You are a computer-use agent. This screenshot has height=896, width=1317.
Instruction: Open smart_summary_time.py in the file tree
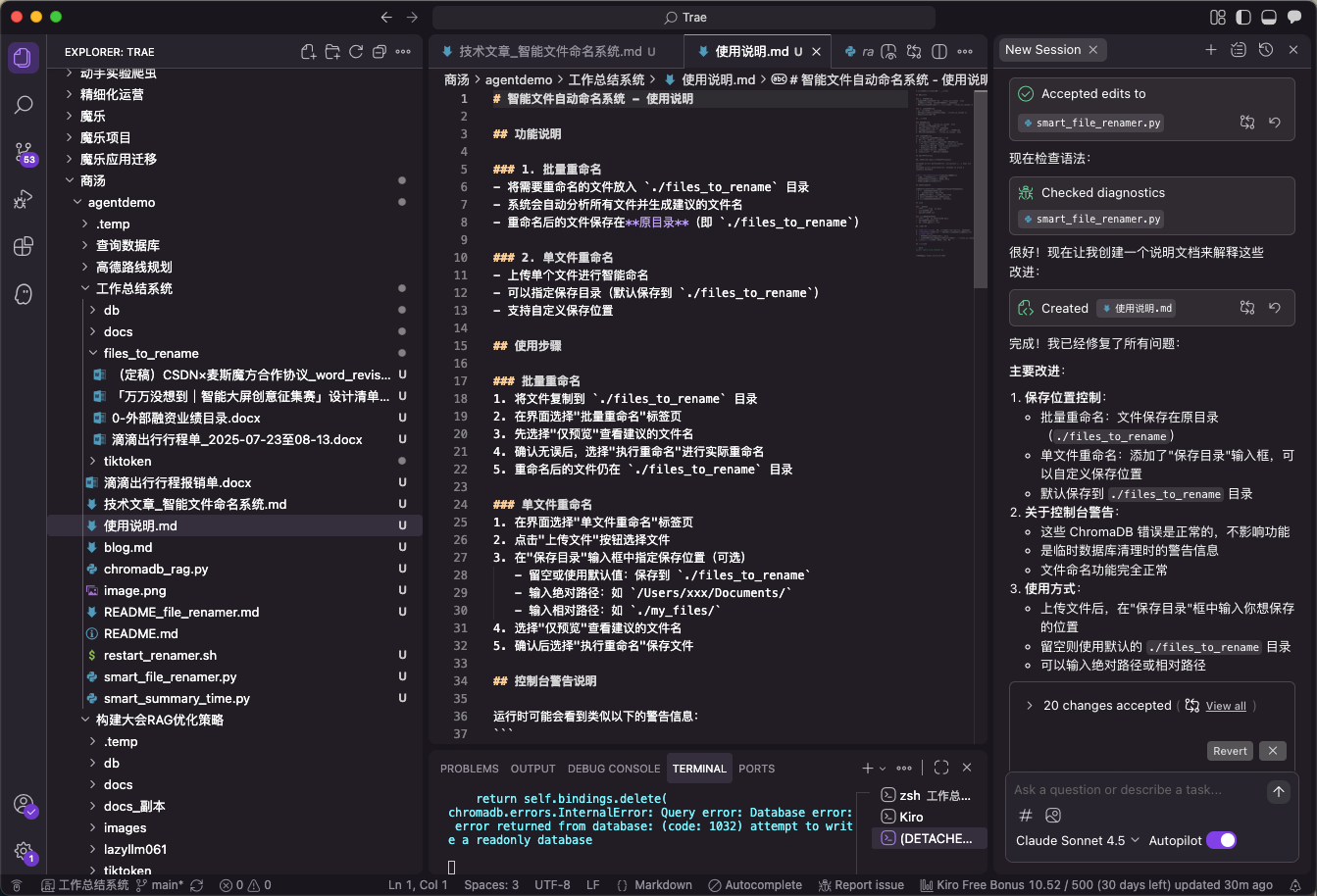177,698
